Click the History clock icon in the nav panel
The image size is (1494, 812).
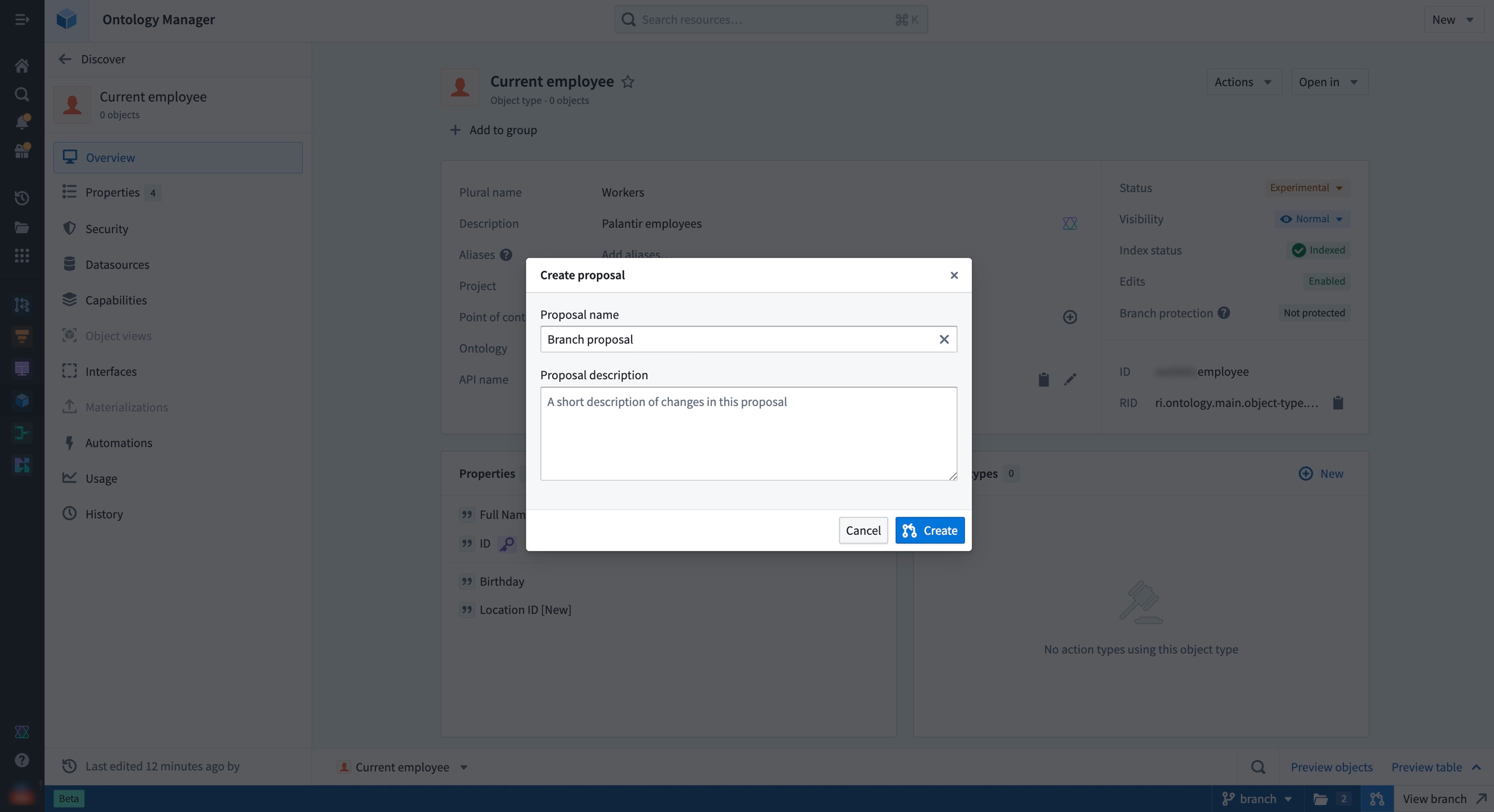point(69,513)
